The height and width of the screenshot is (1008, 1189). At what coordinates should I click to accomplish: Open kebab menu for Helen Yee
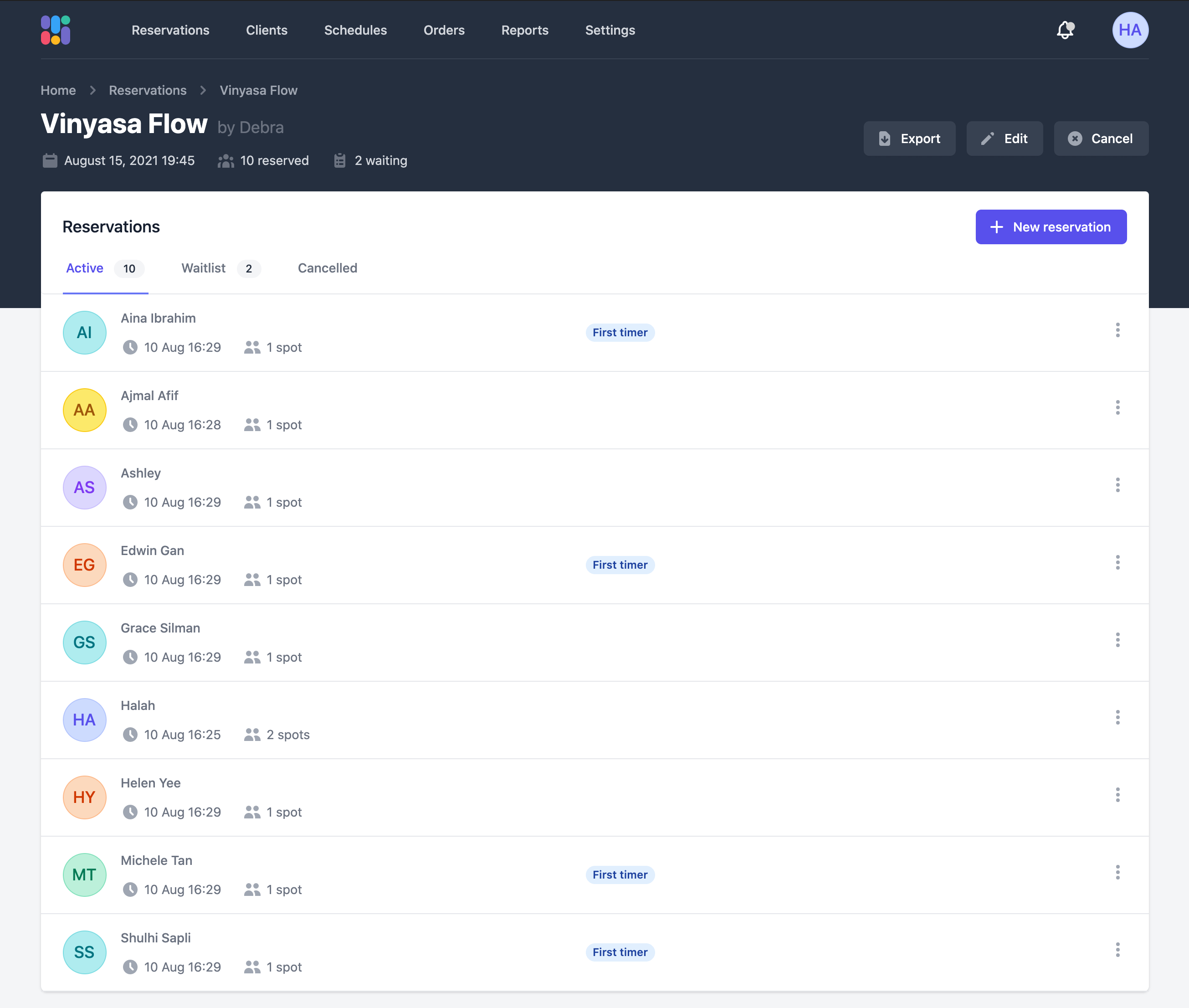coord(1117,795)
